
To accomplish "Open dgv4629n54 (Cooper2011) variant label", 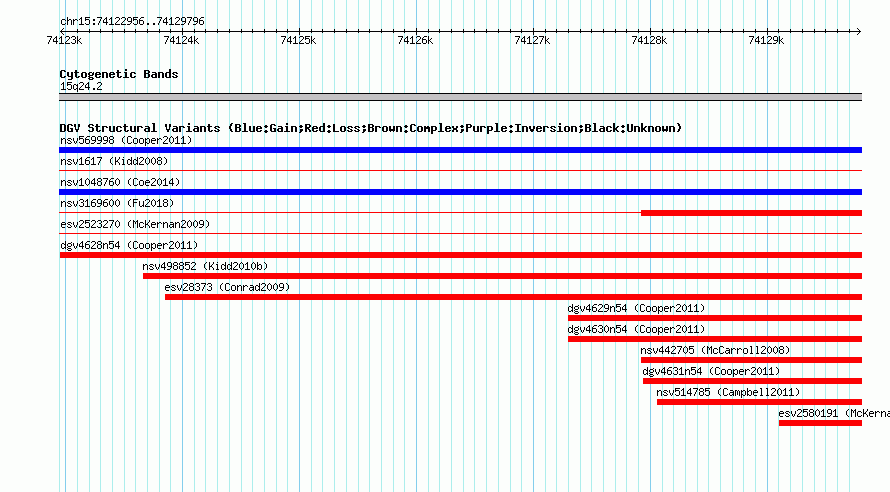I will (x=636, y=308).
